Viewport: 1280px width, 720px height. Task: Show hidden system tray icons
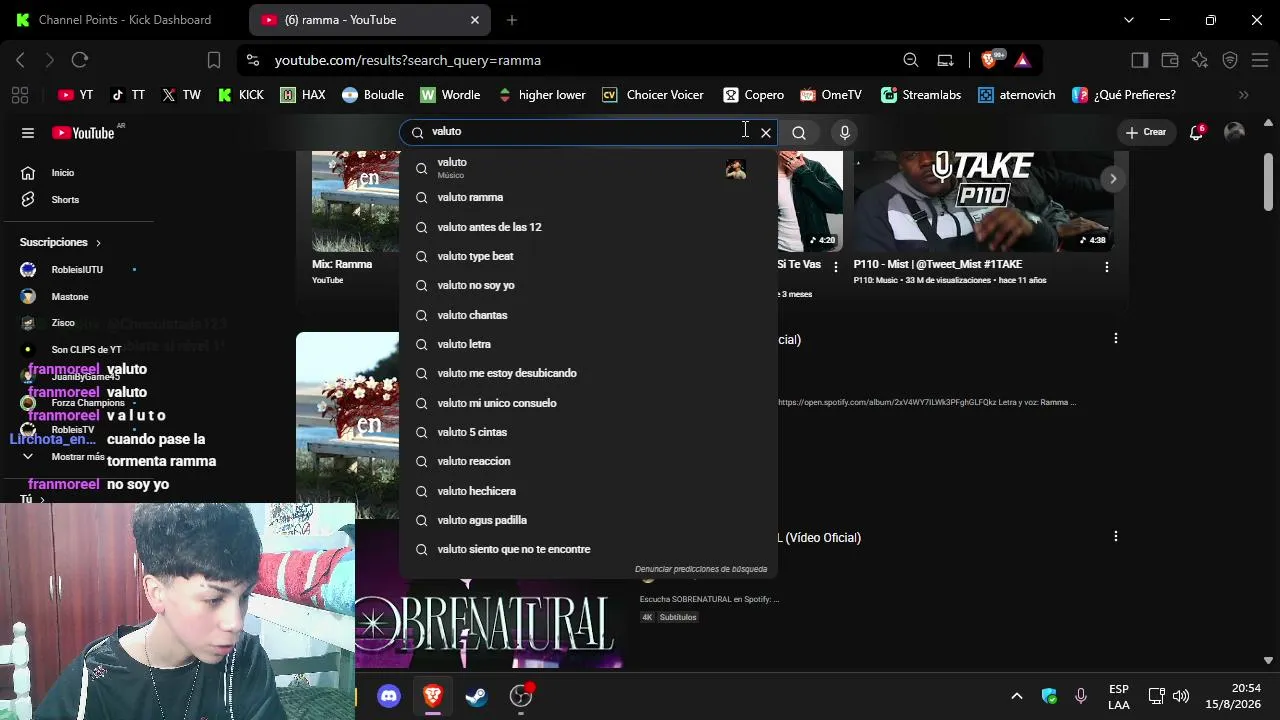[1017, 696]
